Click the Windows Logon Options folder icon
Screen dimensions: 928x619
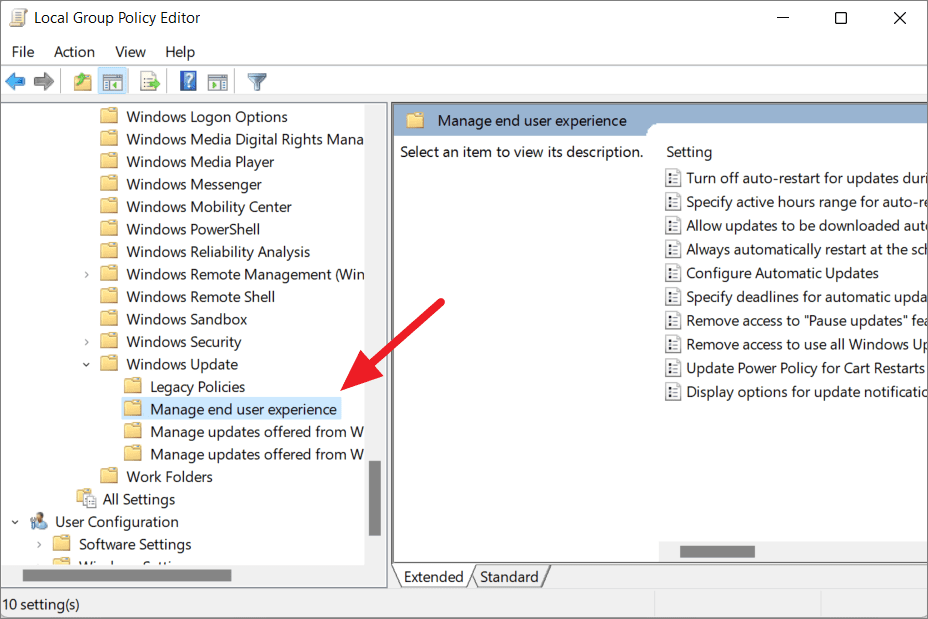[109, 115]
